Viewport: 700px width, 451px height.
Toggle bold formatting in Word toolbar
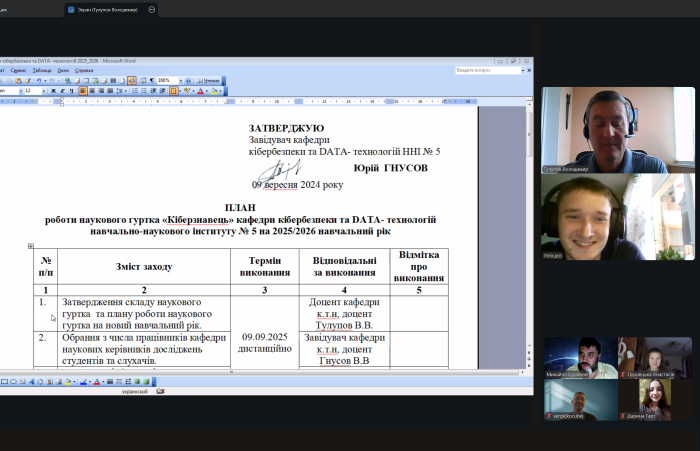53,91
